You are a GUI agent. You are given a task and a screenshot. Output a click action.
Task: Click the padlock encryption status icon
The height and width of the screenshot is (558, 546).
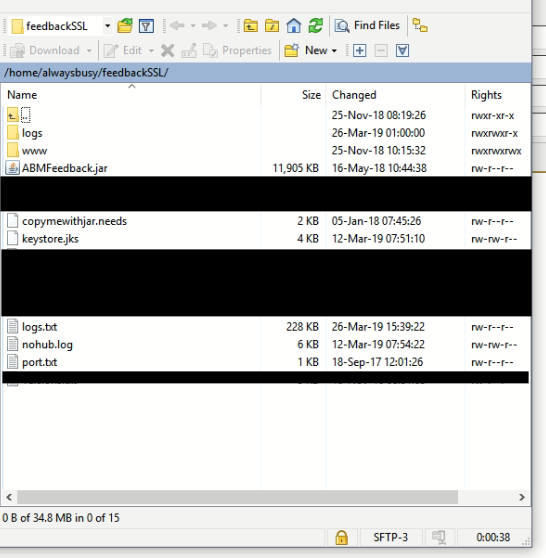click(x=341, y=537)
